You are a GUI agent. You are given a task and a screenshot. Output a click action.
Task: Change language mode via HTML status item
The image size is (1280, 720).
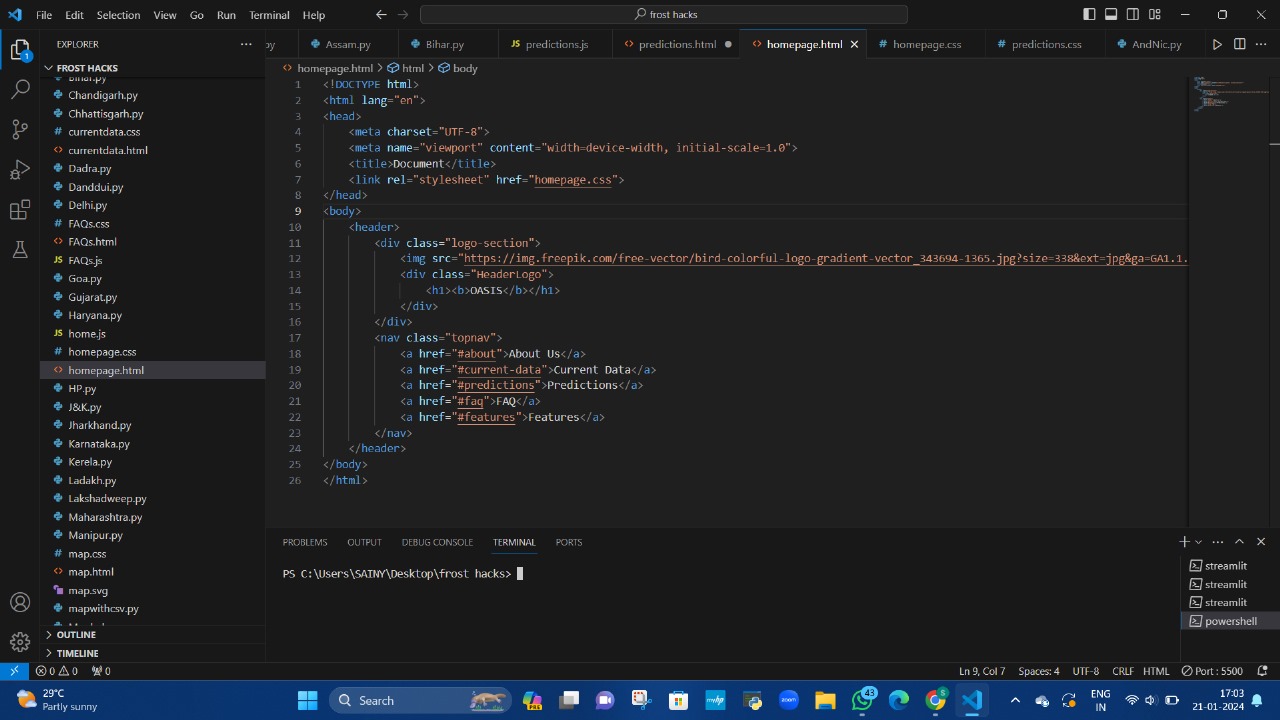pos(1156,671)
